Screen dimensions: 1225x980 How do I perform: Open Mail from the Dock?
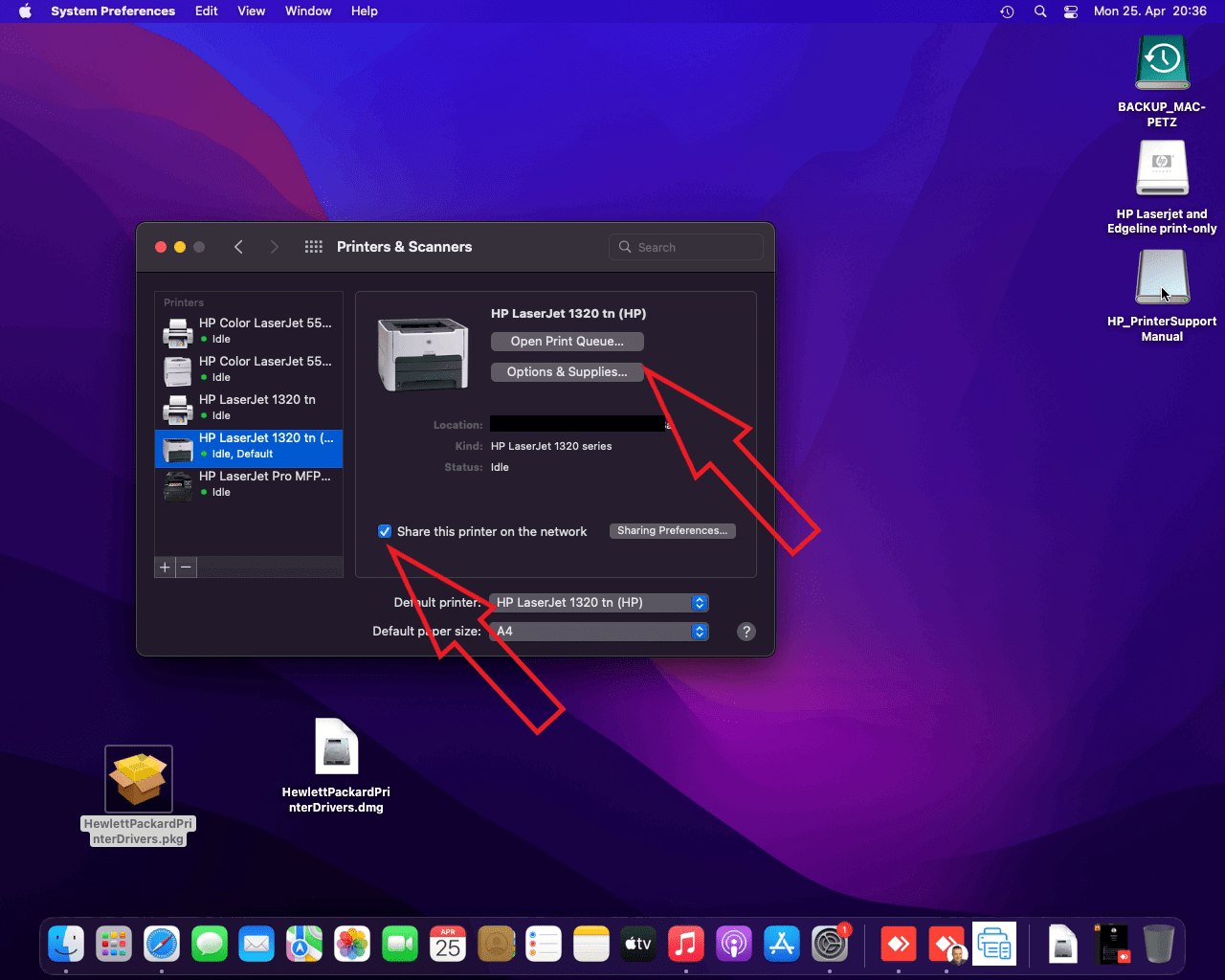pyautogui.click(x=256, y=945)
